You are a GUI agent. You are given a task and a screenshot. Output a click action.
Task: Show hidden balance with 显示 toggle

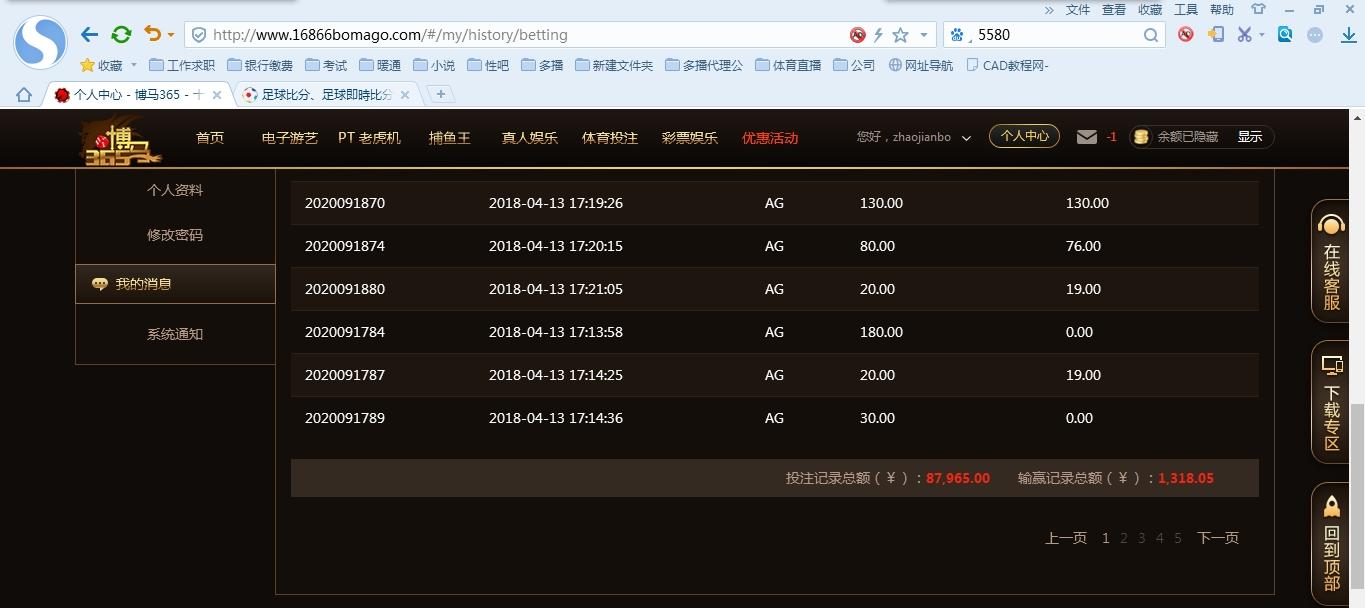[1250, 137]
